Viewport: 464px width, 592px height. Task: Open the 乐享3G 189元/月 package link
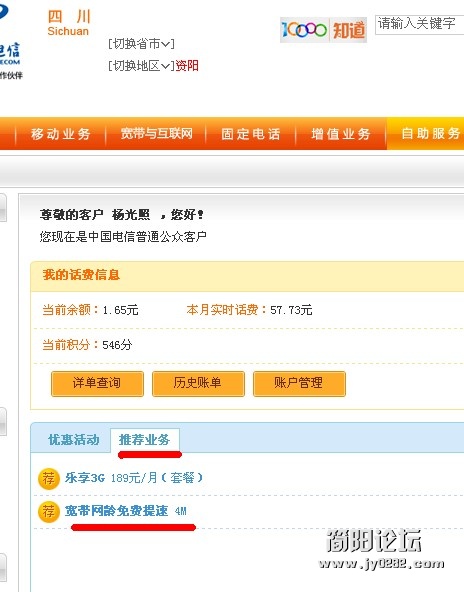(x=134, y=478)
